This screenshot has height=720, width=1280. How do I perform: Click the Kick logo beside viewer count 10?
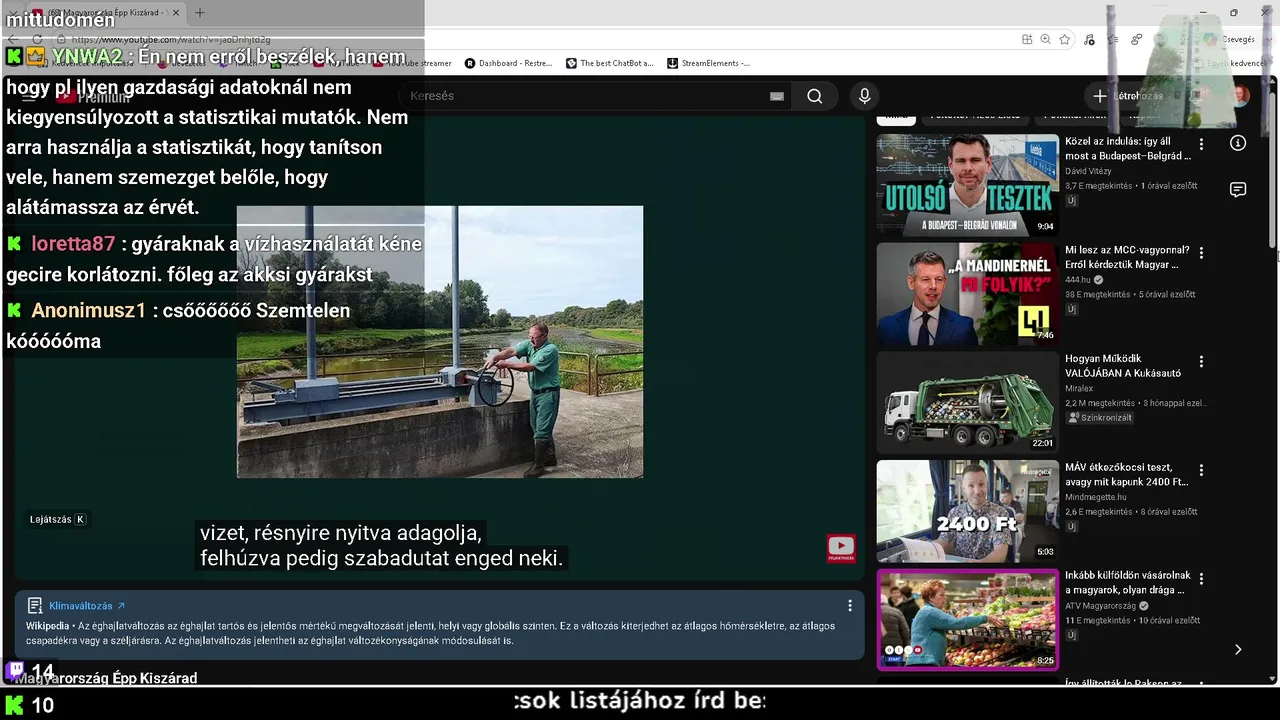14,705
